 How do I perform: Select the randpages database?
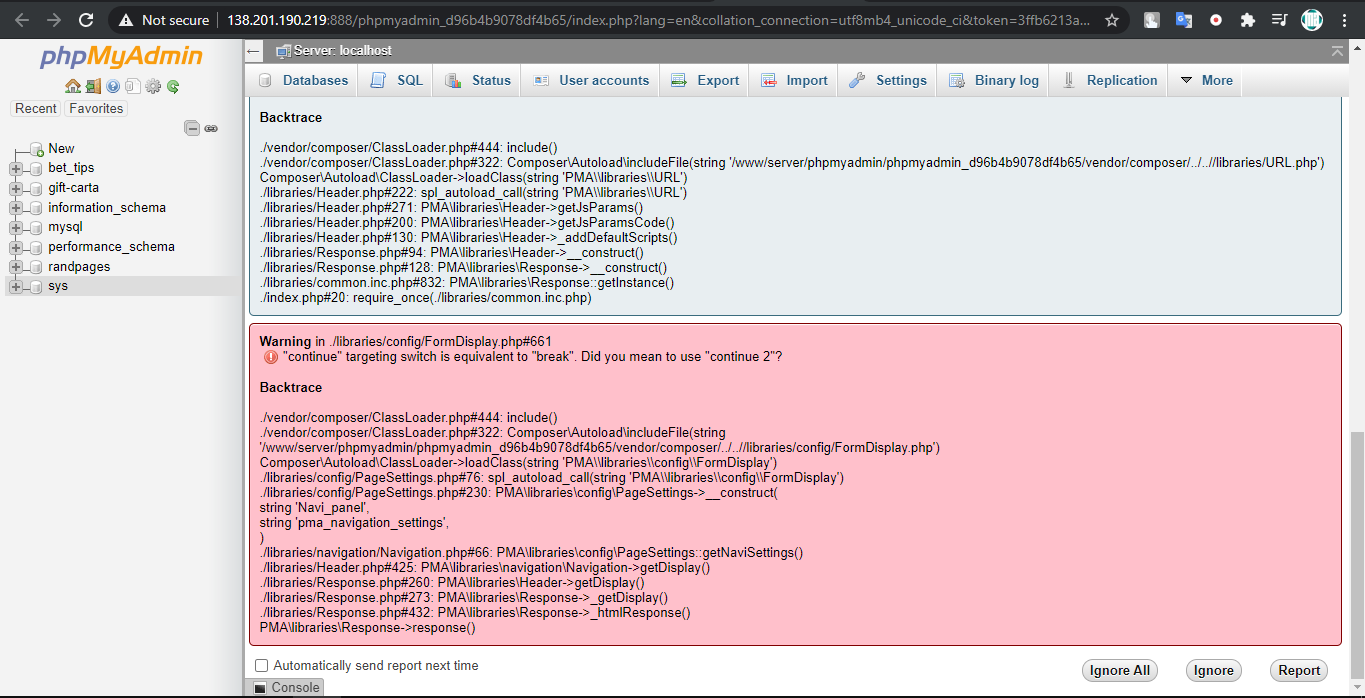[79, 267]
